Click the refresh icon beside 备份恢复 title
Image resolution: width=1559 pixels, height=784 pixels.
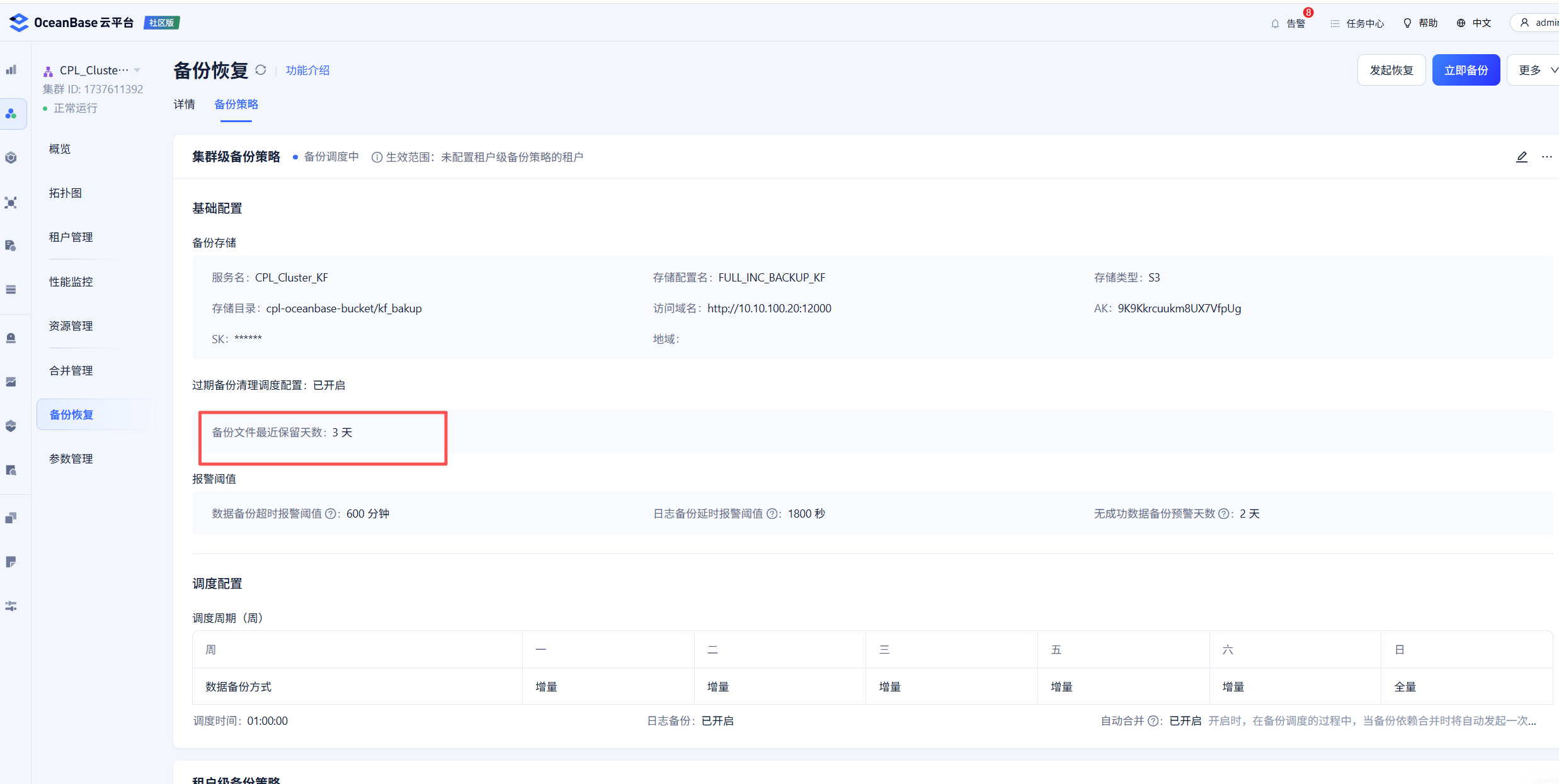pyautogui.click(x=261, y=70)
